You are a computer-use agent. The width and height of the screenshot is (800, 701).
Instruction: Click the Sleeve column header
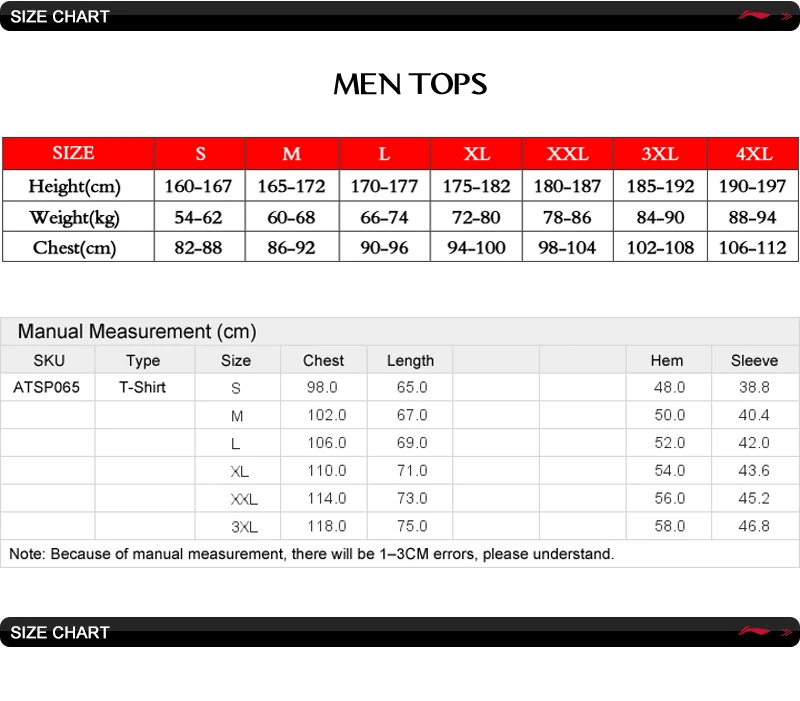pyautogui.click(x=754, y=360)
